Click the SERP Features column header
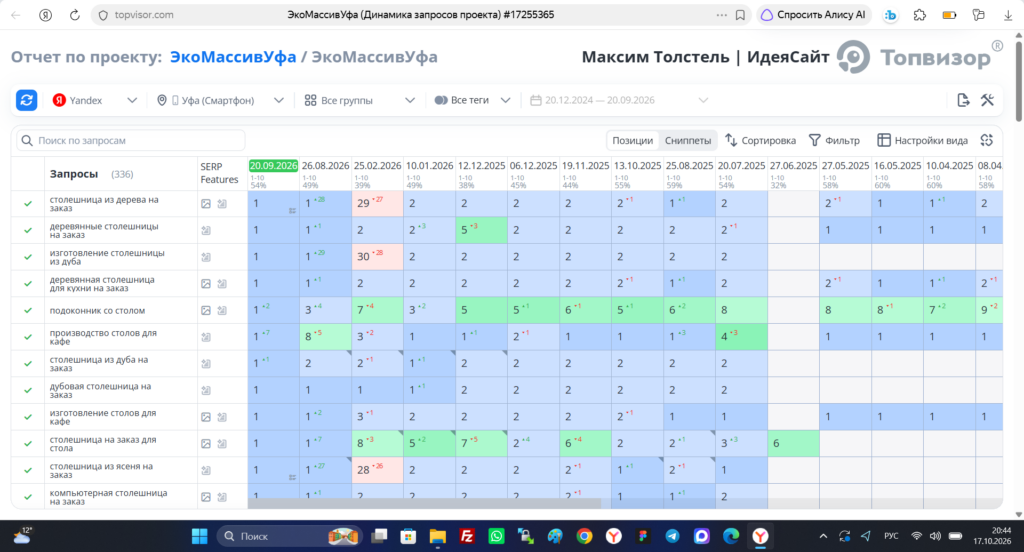1024x552 pixels. [219, 173]
